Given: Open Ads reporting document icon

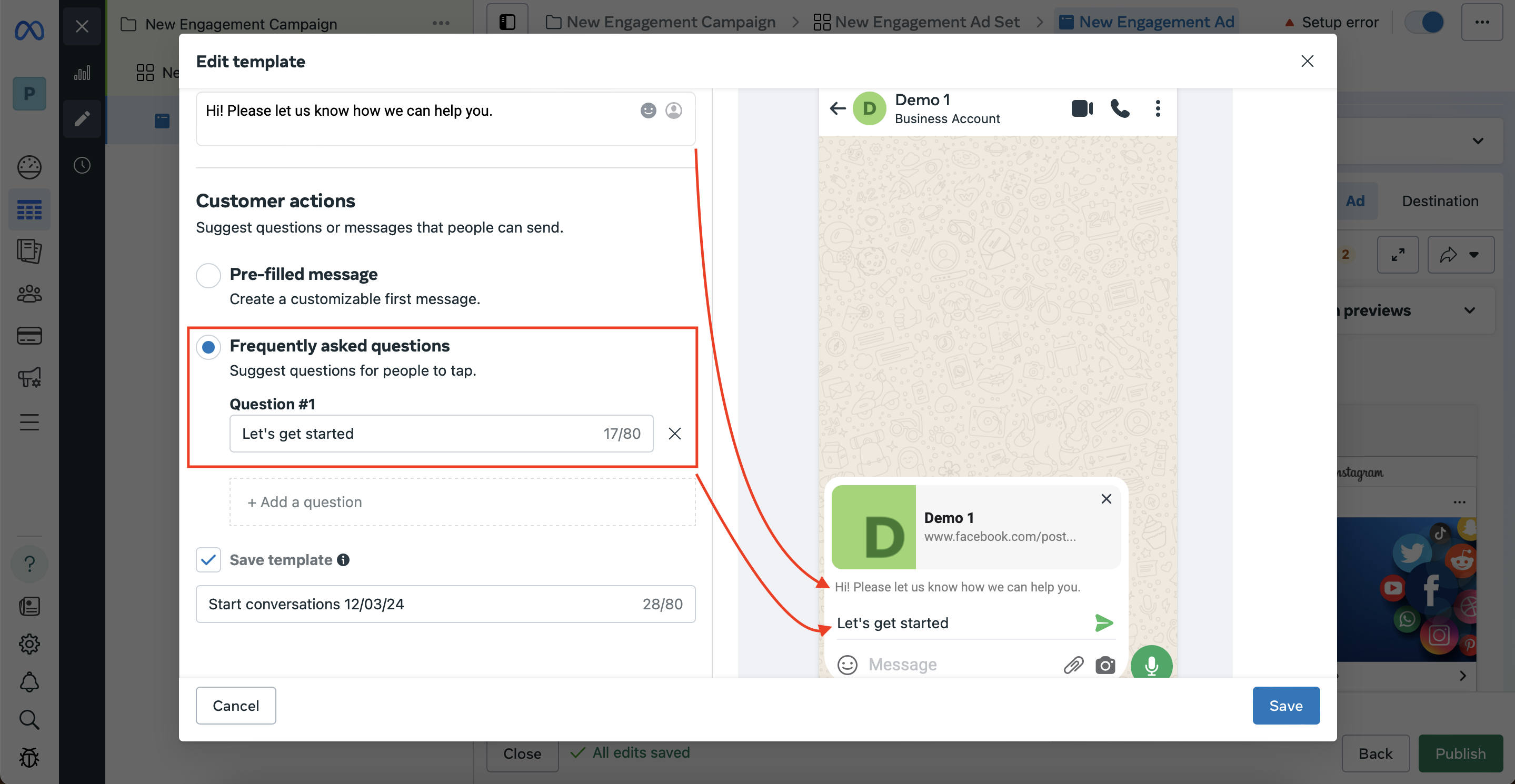Looking at the screenshot, I should click(29, 251).
